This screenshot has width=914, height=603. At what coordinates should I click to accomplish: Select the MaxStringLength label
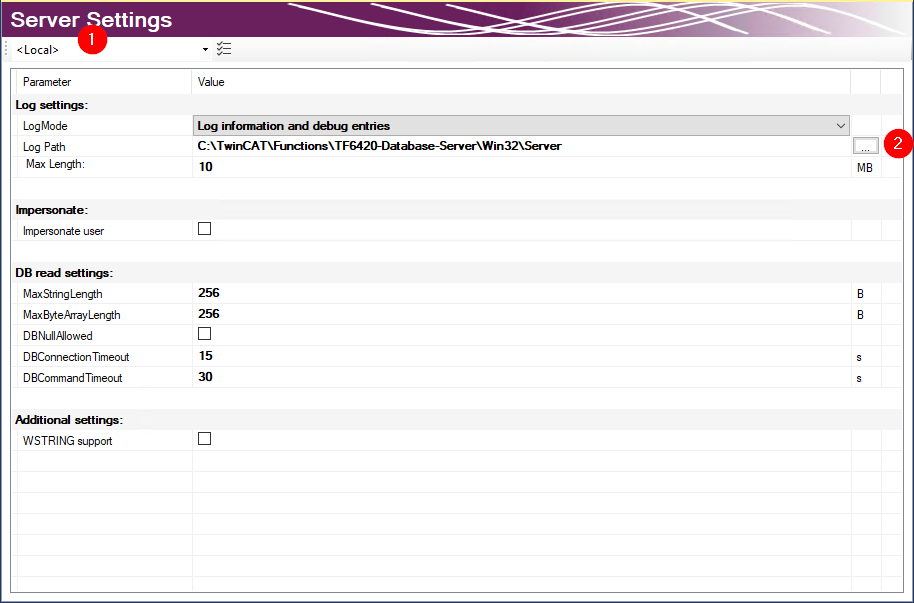tap(62, 294)
